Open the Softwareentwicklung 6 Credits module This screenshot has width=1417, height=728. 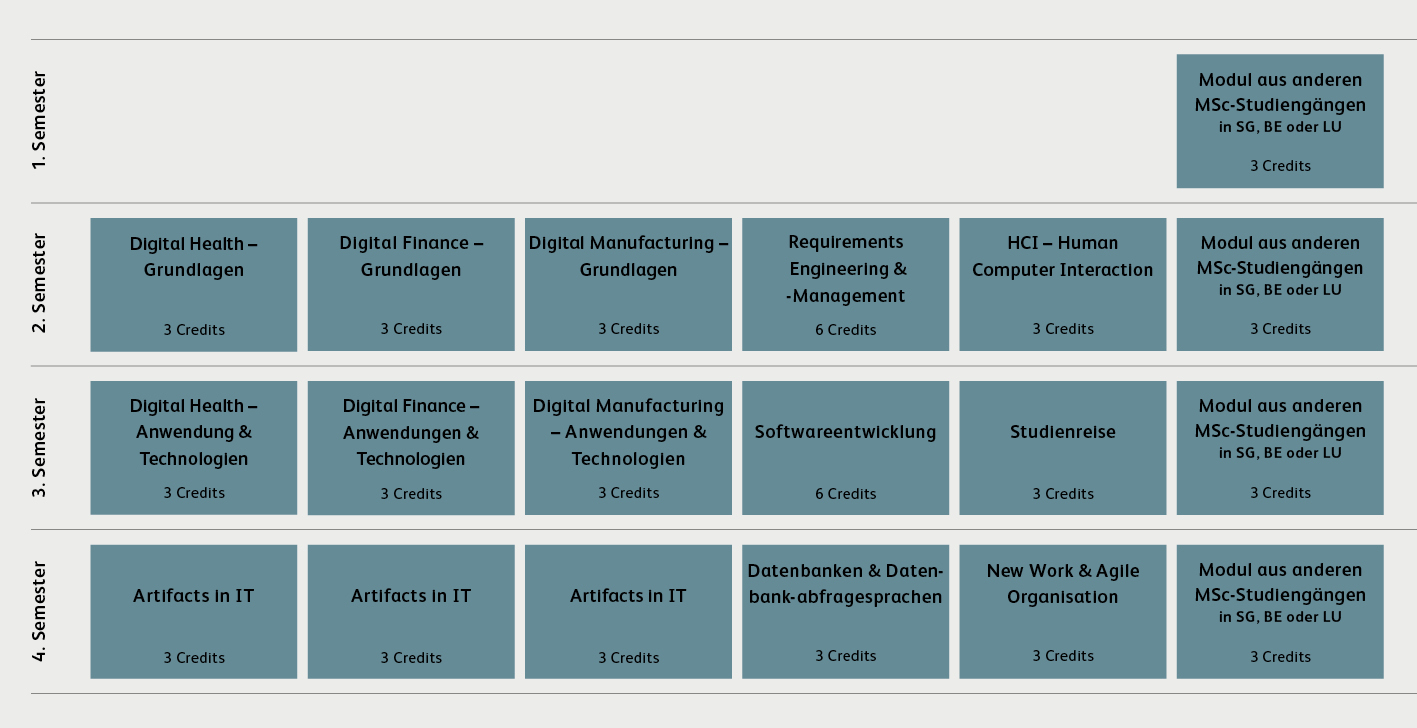point(845,447)
